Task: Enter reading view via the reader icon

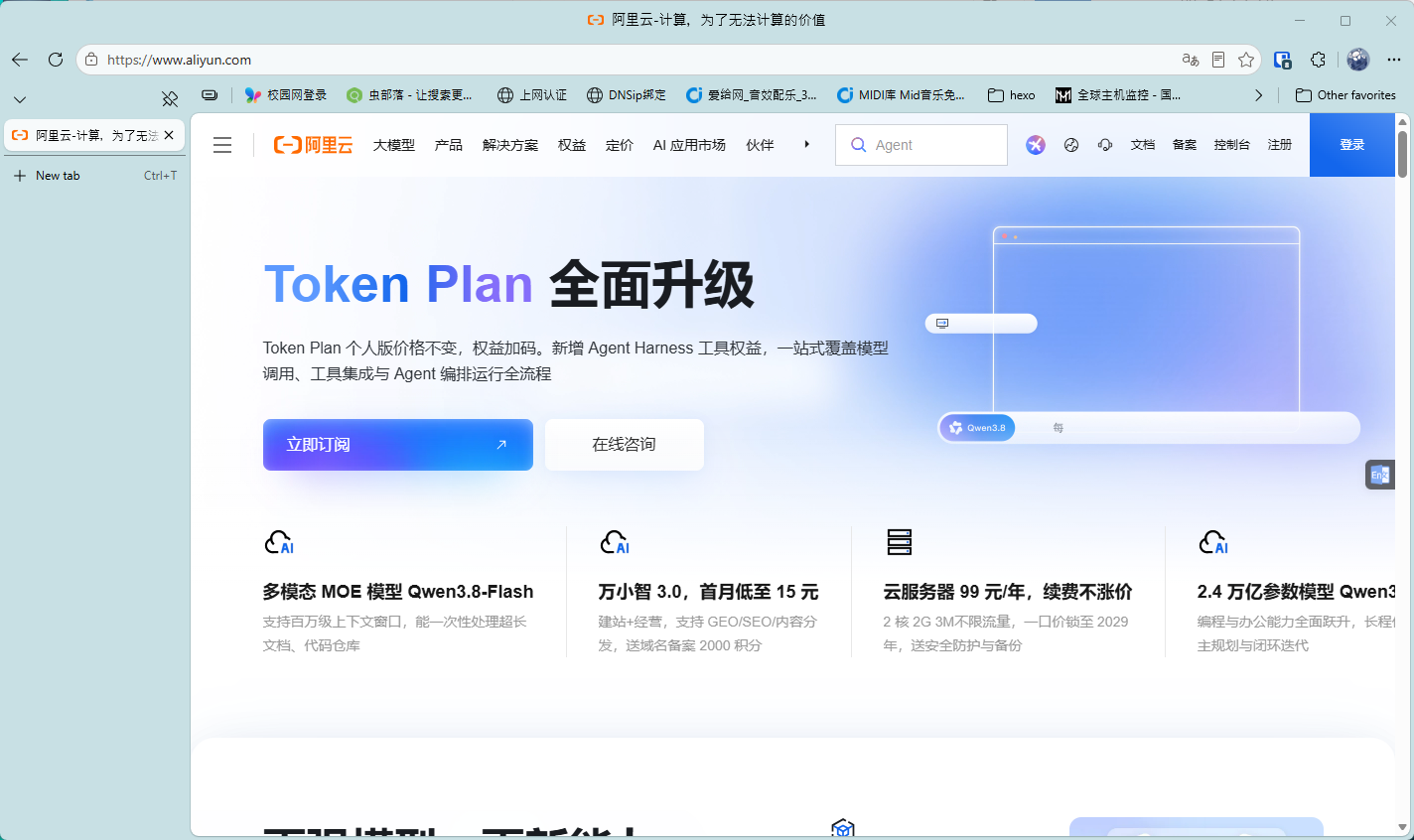Action: 1218,60
